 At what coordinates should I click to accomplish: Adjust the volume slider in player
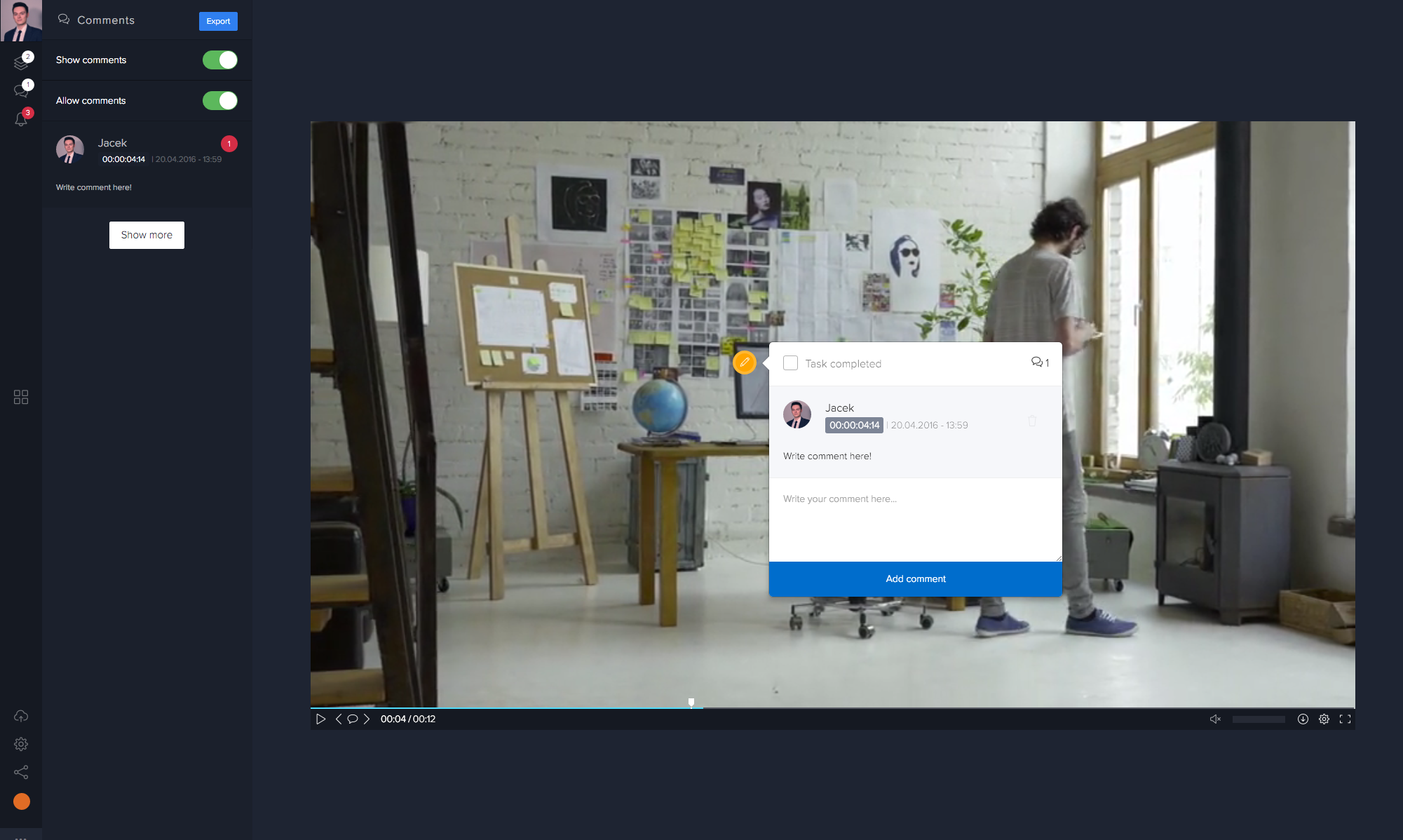[1259, 719]
